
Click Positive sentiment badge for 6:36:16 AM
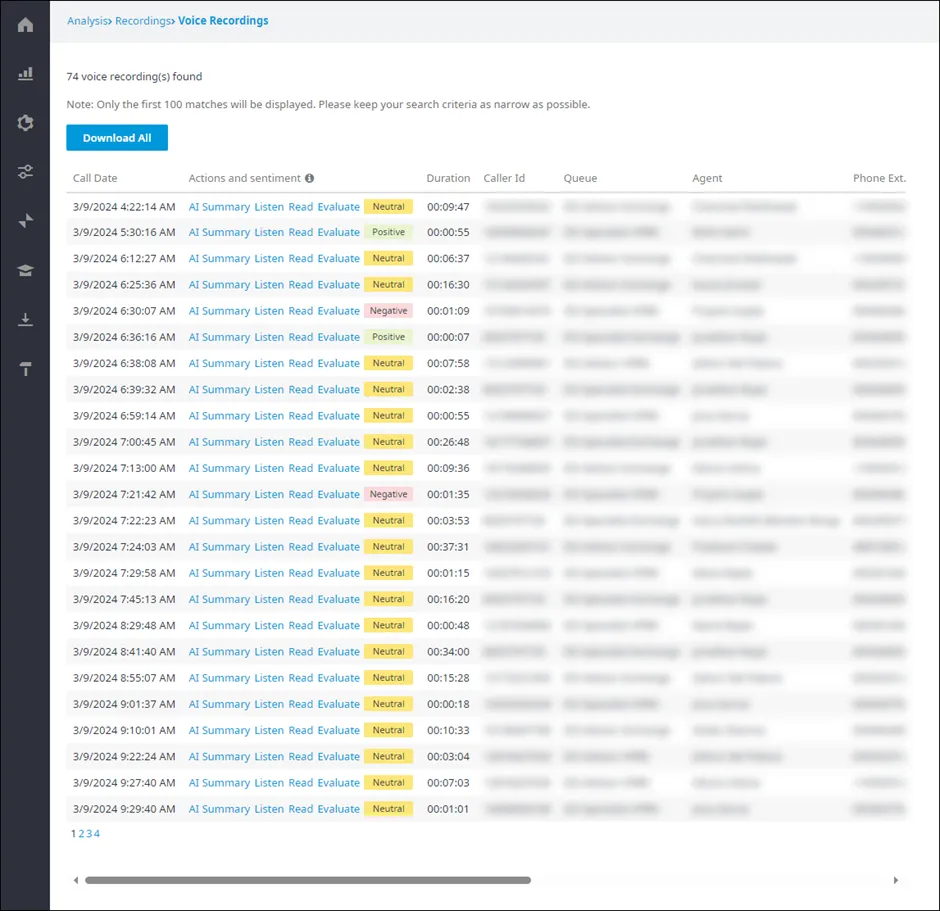pos(388,337)
